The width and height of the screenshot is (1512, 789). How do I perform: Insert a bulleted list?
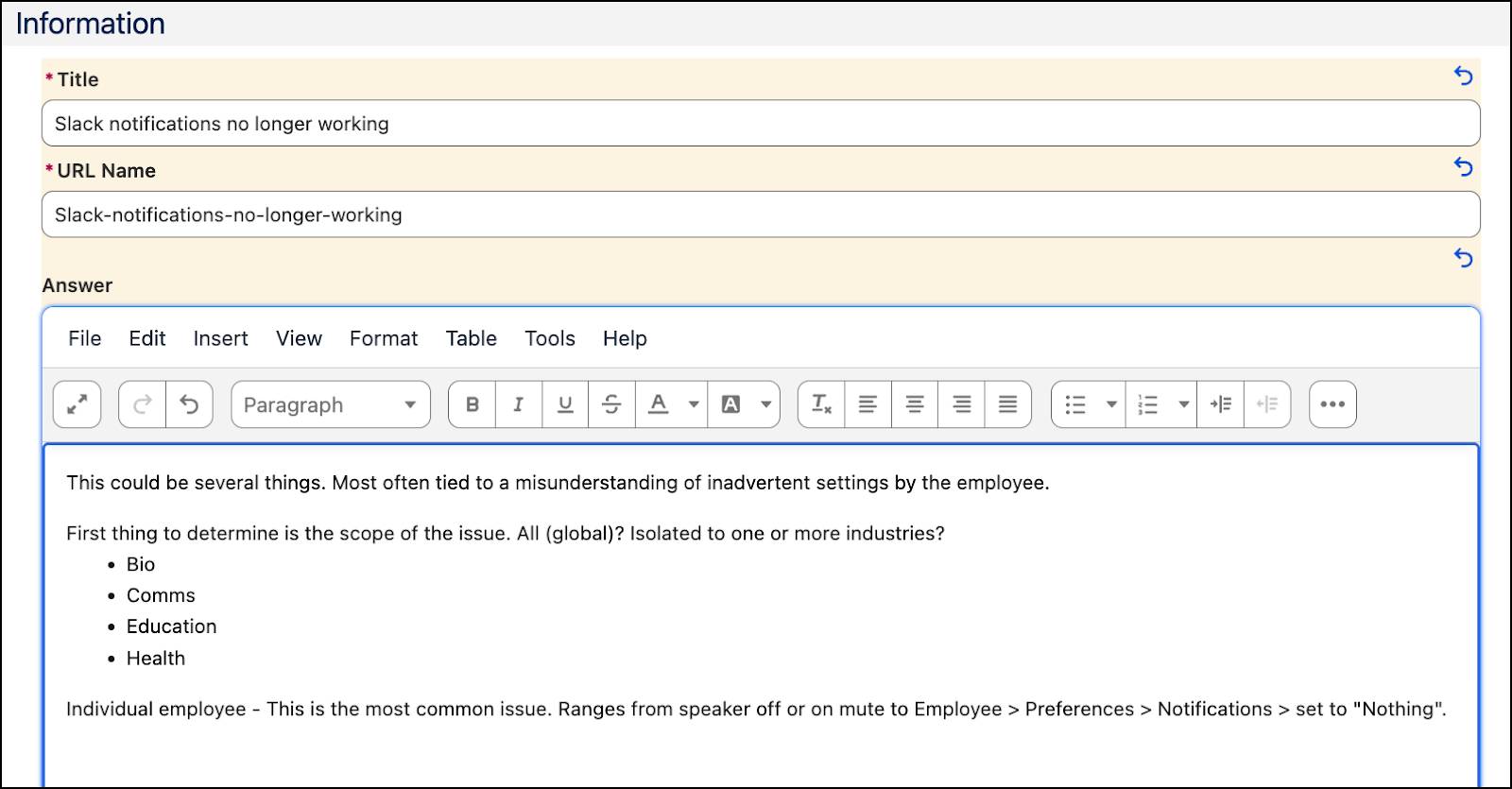point(1075,404)
